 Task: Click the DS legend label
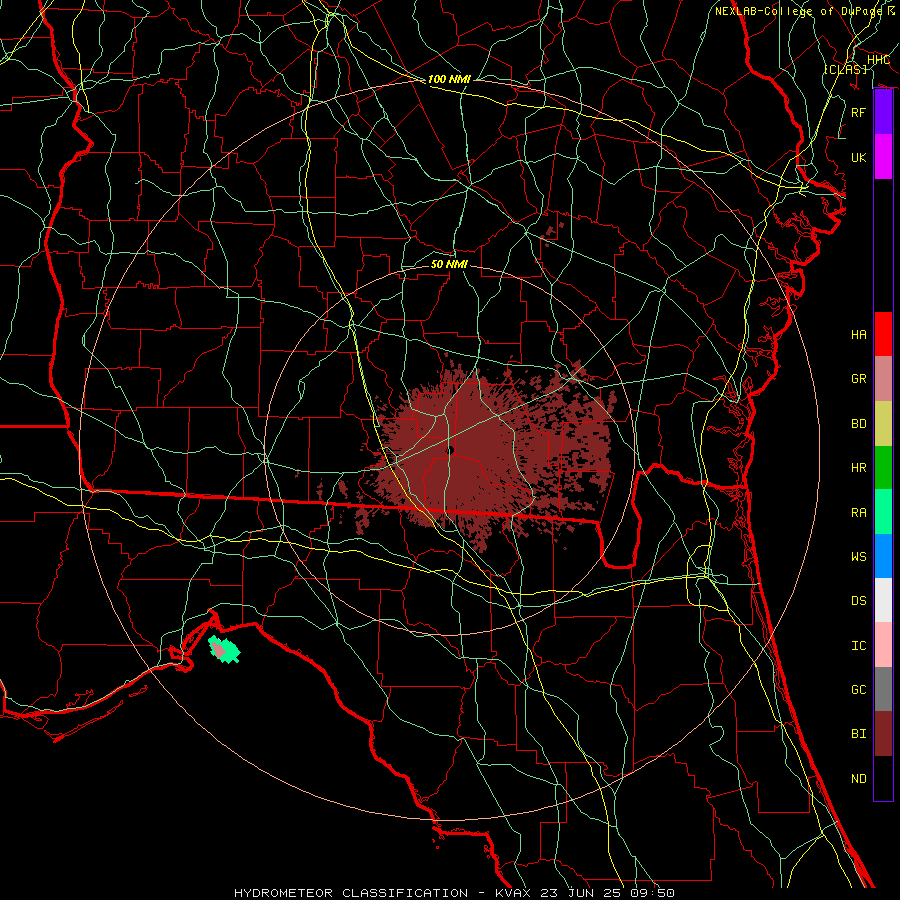click(x=859, y=601)
